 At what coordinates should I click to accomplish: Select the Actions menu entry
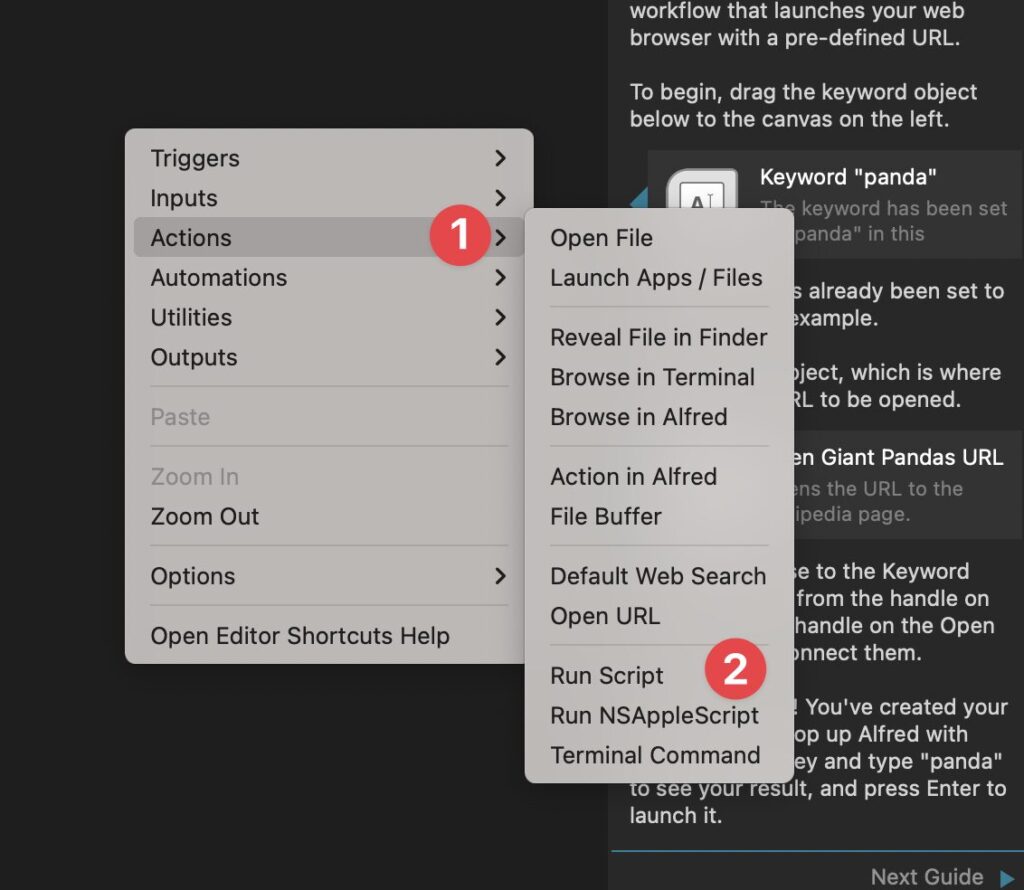coord(328,238)
